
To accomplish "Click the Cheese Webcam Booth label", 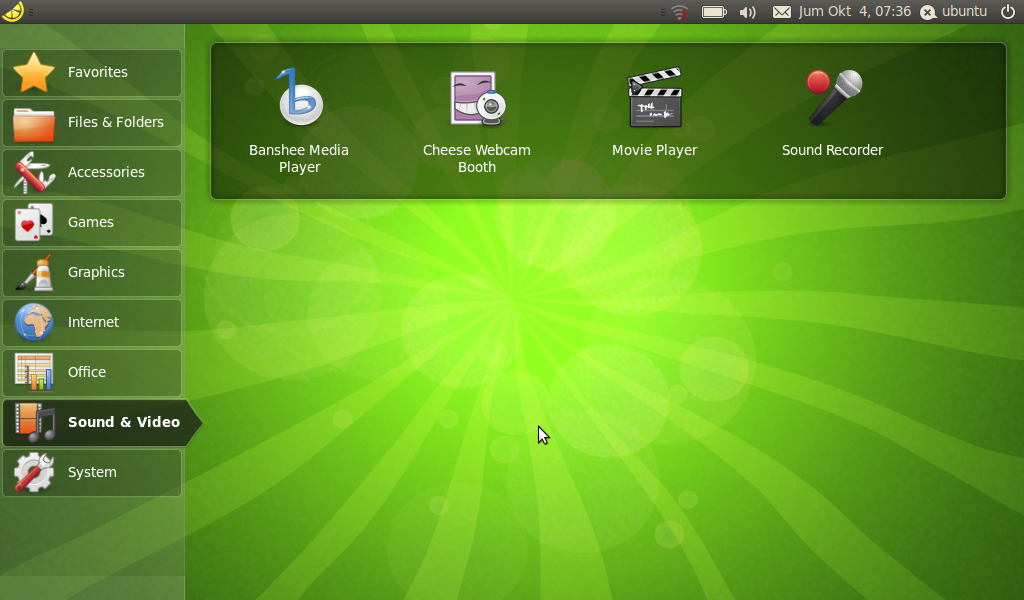I will pyautogui.click(x=477, y=159).
